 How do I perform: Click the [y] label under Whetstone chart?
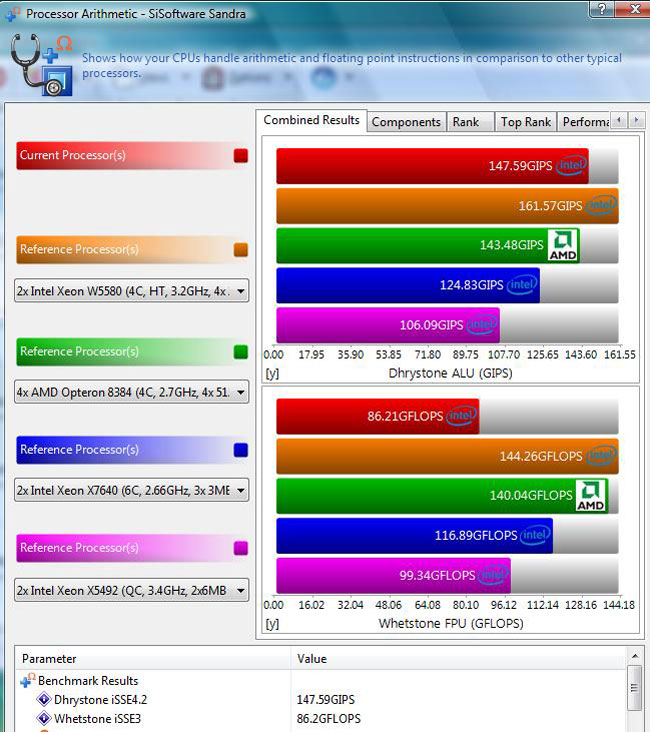272,624
